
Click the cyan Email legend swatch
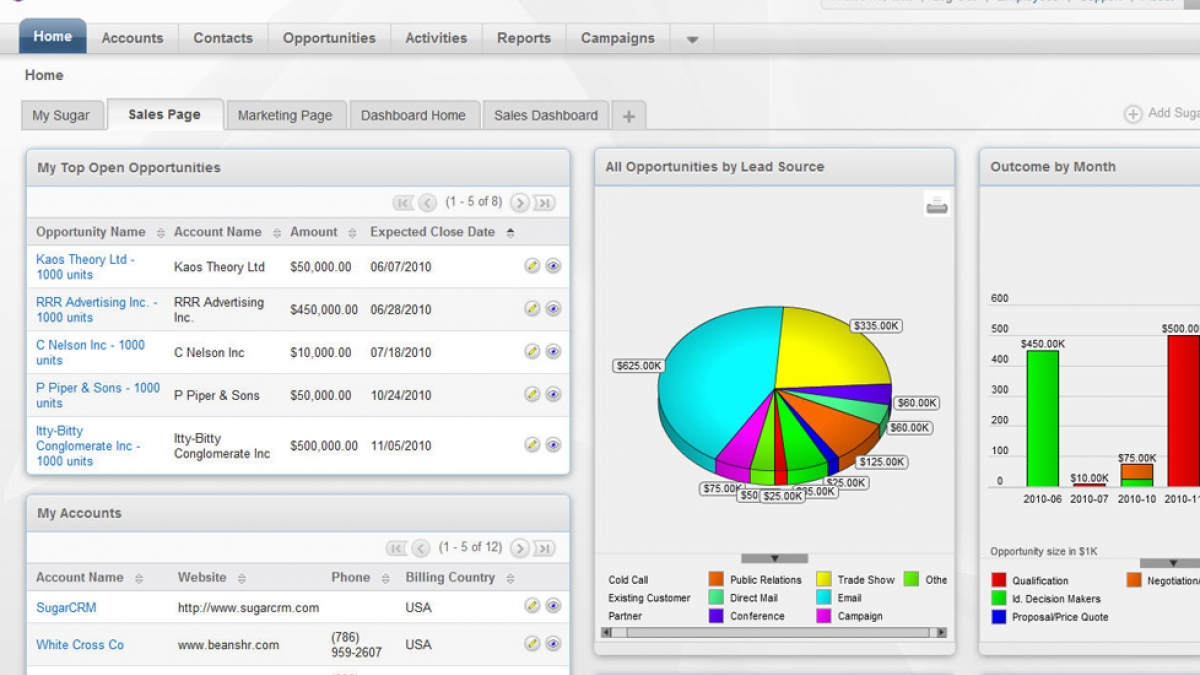(x=824, y=598)
